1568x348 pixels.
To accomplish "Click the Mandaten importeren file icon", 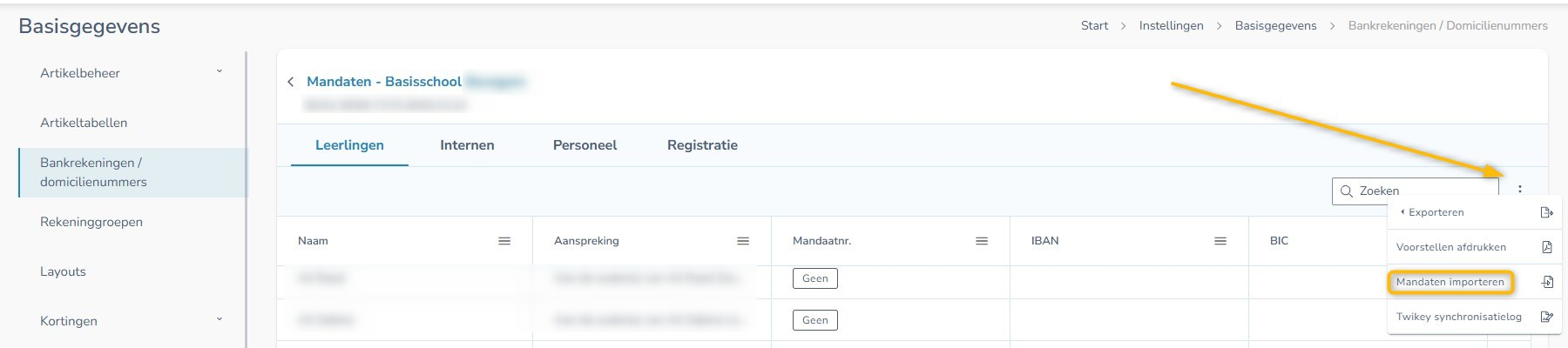I will click(1547, 282).
